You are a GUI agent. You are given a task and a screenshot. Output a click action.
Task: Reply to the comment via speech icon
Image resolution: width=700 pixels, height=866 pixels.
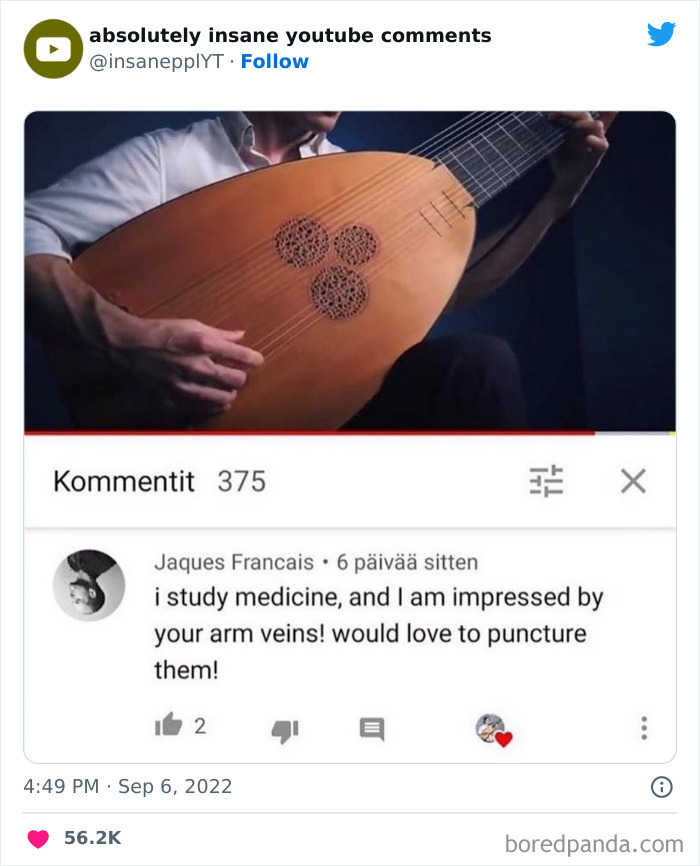(372, 729)
